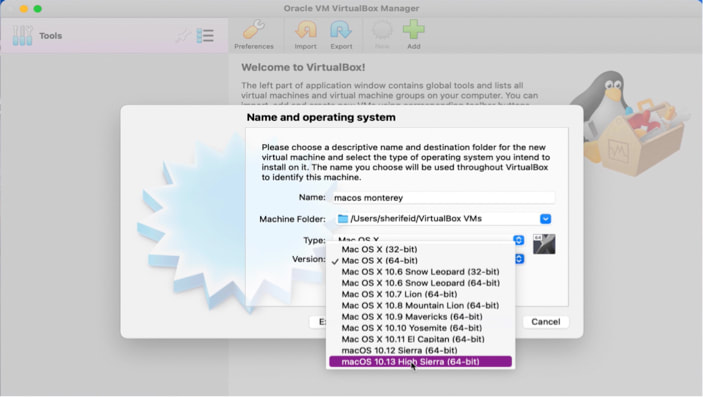The width and height of the screenshot is (703, 397).
Task: Select Mac OS X 10.6 Snow Leopard (32-bit)
Action: pos(421,272)
